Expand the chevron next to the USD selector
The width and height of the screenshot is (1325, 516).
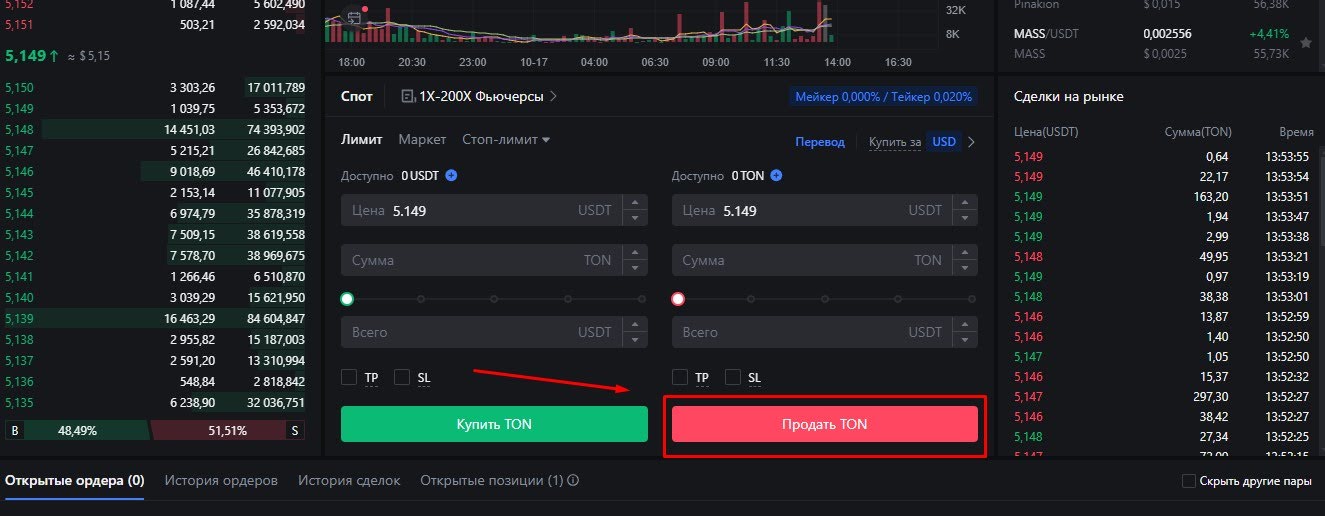tap(971, 142)
